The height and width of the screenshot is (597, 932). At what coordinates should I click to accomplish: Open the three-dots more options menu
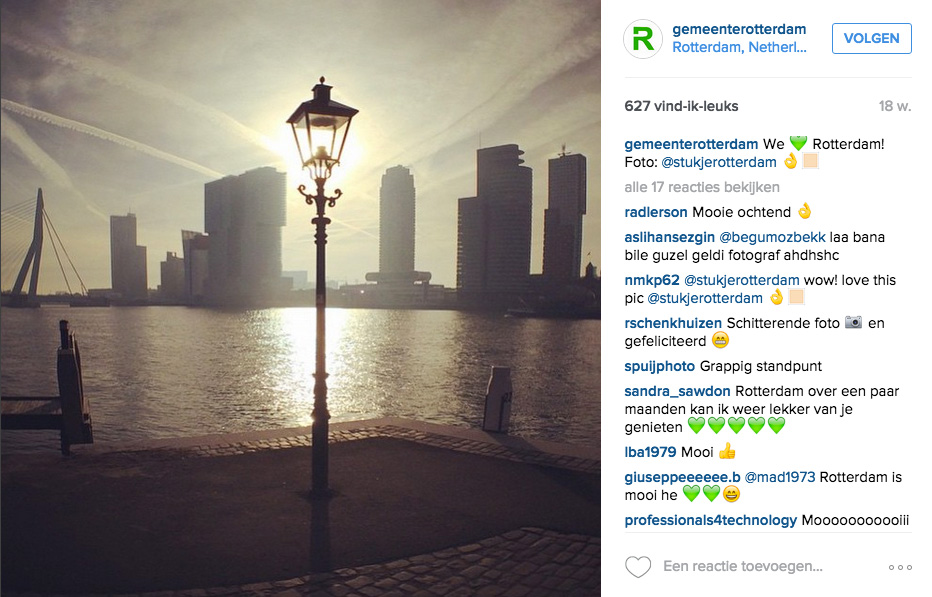click(x=900, y=567)
